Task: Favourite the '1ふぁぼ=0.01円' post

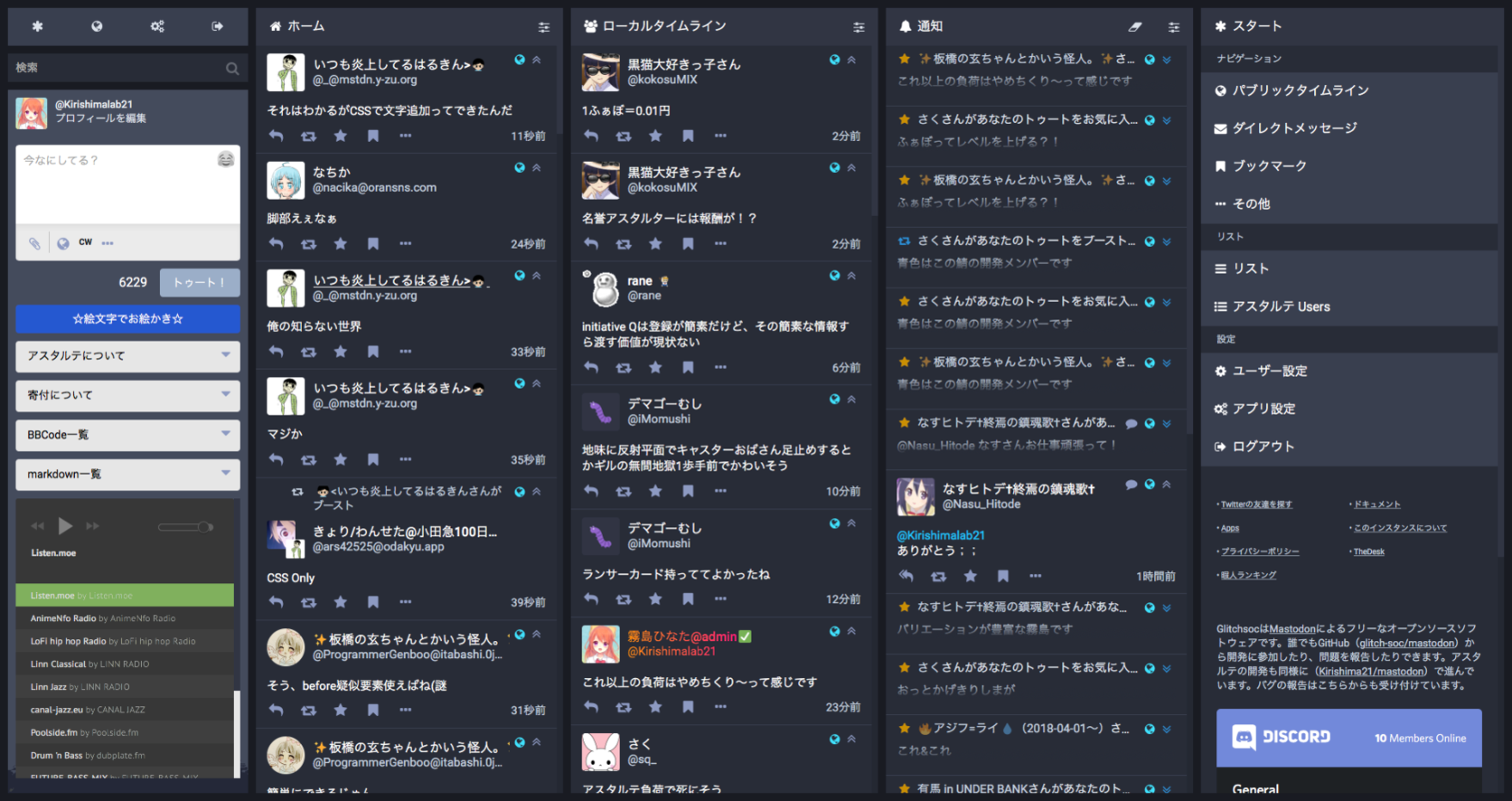Action: (x=655, y=136)
